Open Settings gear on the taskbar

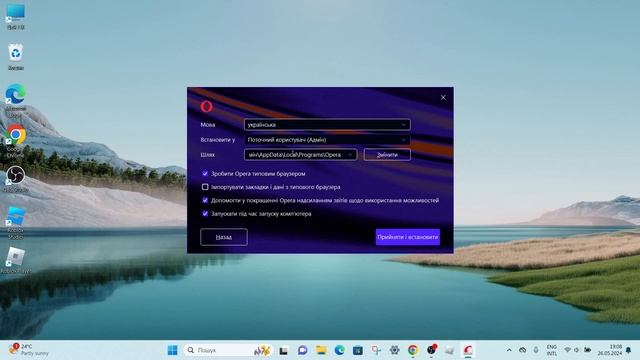pos(394,350)
